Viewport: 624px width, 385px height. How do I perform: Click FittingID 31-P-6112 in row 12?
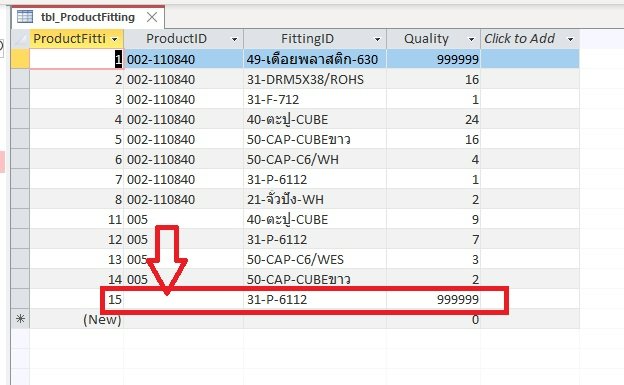coord(315,239)
